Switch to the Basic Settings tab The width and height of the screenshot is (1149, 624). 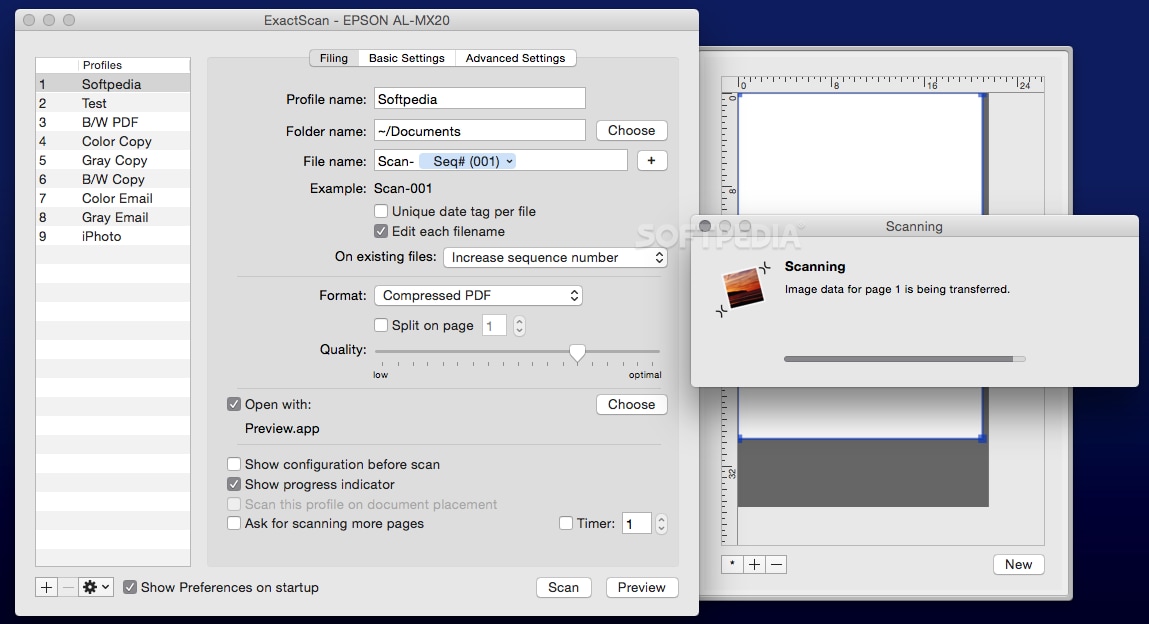pyautogui.click(x=407, y=58)
